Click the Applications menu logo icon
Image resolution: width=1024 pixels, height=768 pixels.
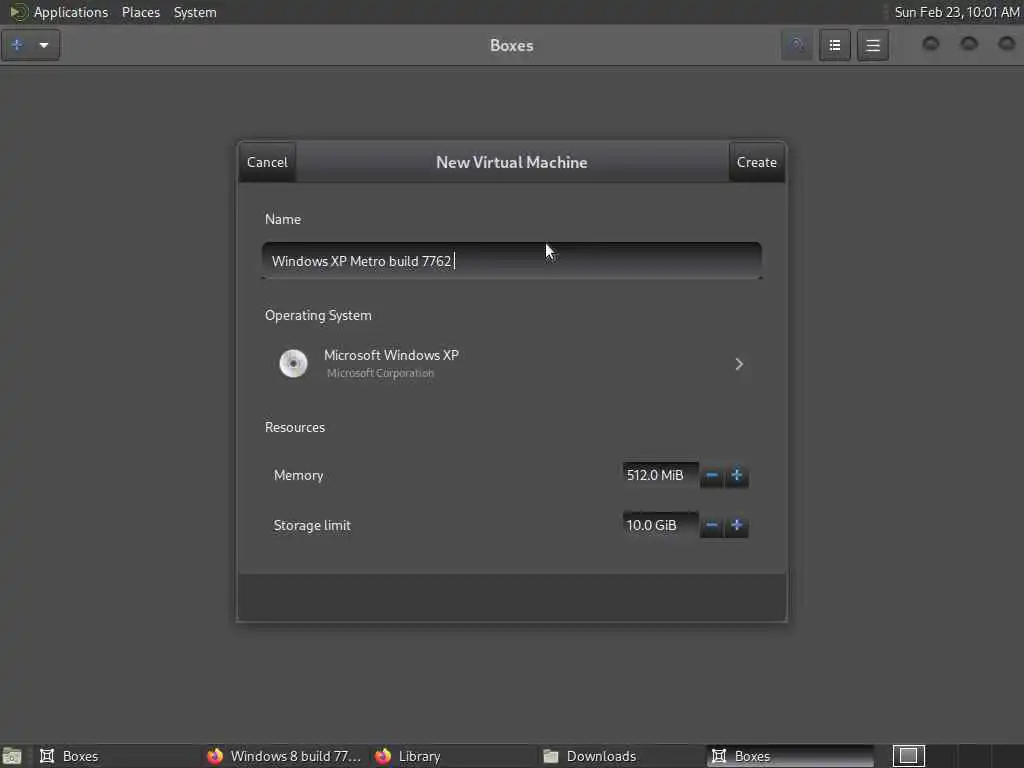18,12
